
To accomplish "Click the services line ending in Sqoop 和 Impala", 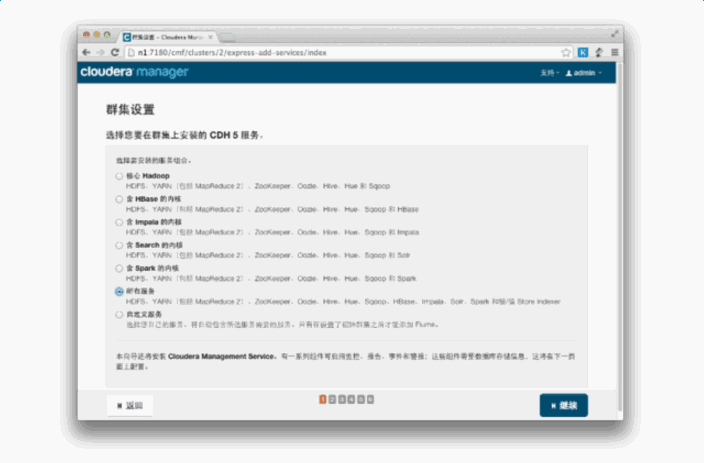I will pos(272,232).
